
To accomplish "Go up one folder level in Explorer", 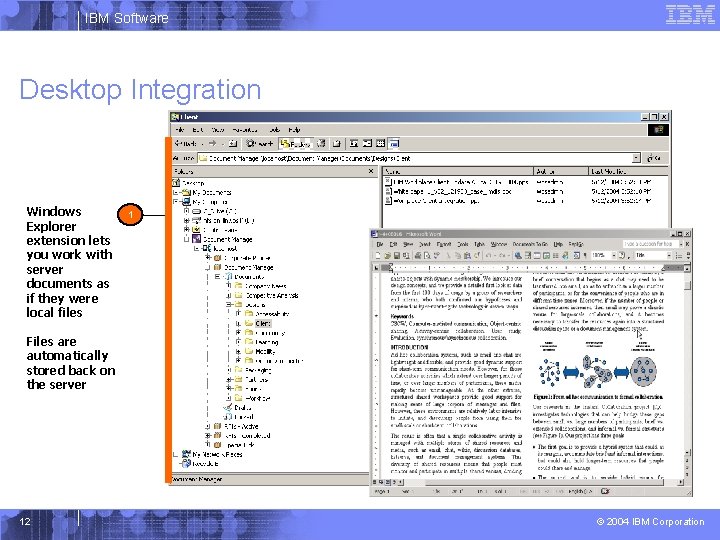I will pyautogui.click(x=233, y=144).
